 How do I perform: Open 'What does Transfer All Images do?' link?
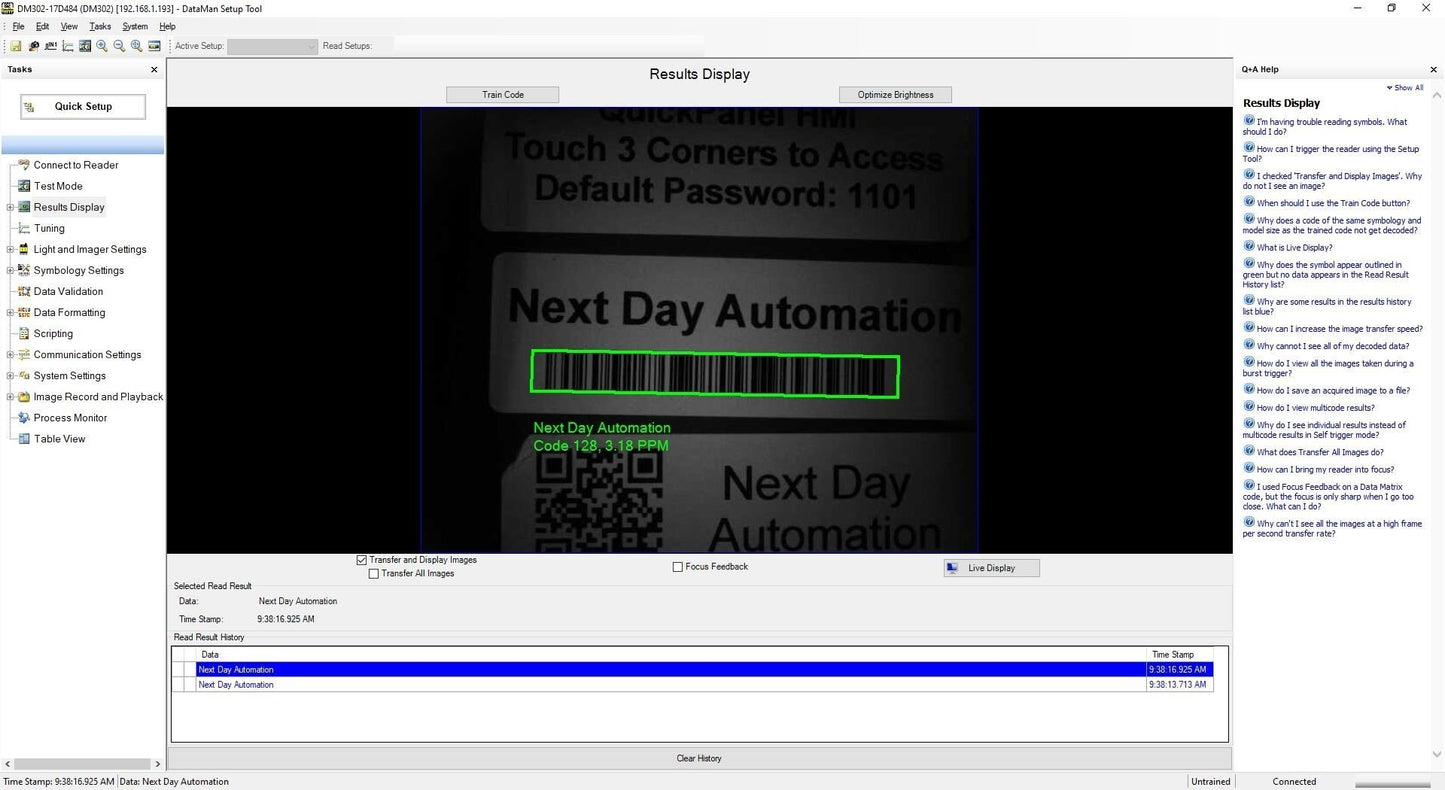pos(1320,452)
